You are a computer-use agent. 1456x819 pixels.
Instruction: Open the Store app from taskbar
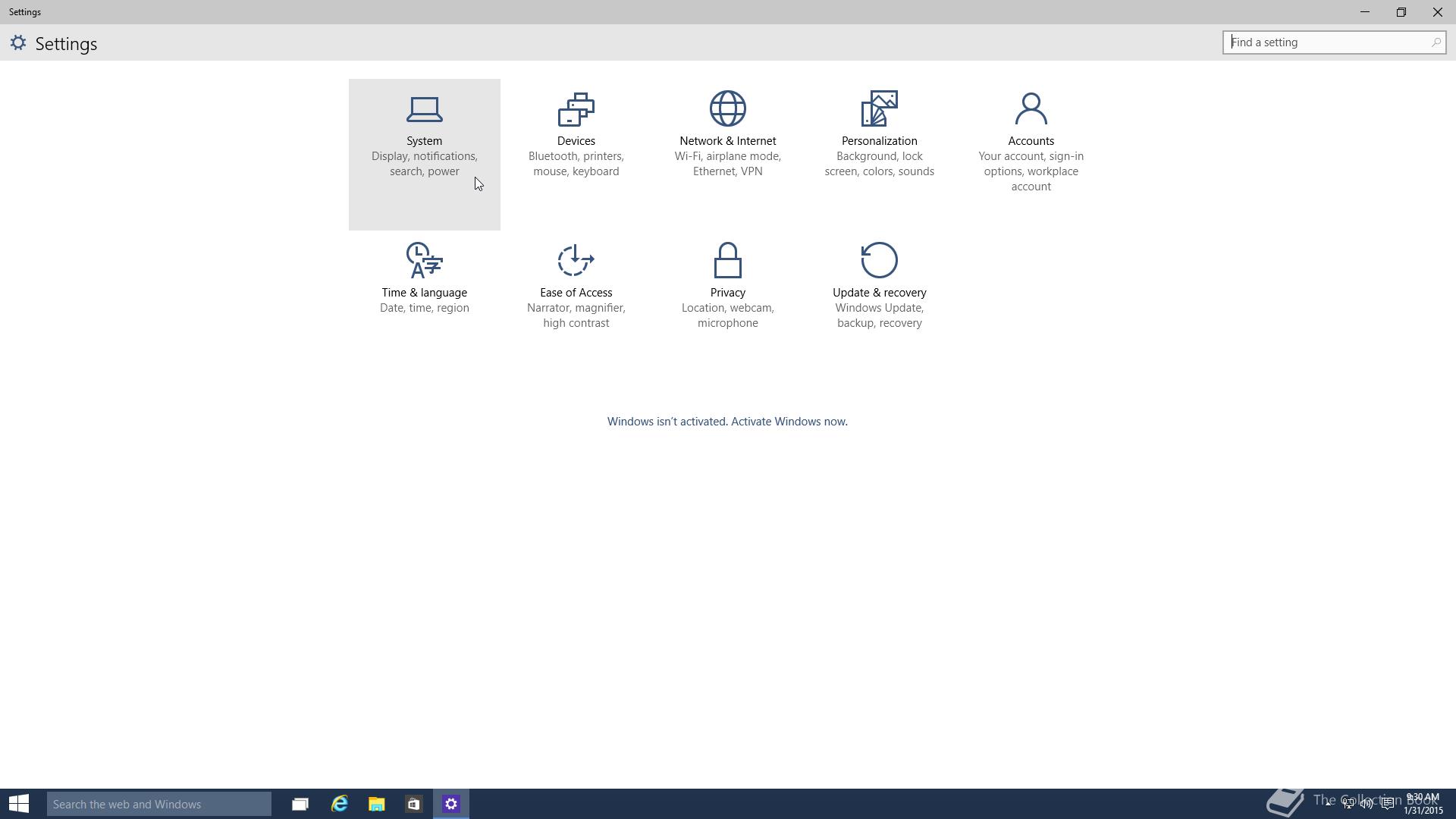pos(413,804)
